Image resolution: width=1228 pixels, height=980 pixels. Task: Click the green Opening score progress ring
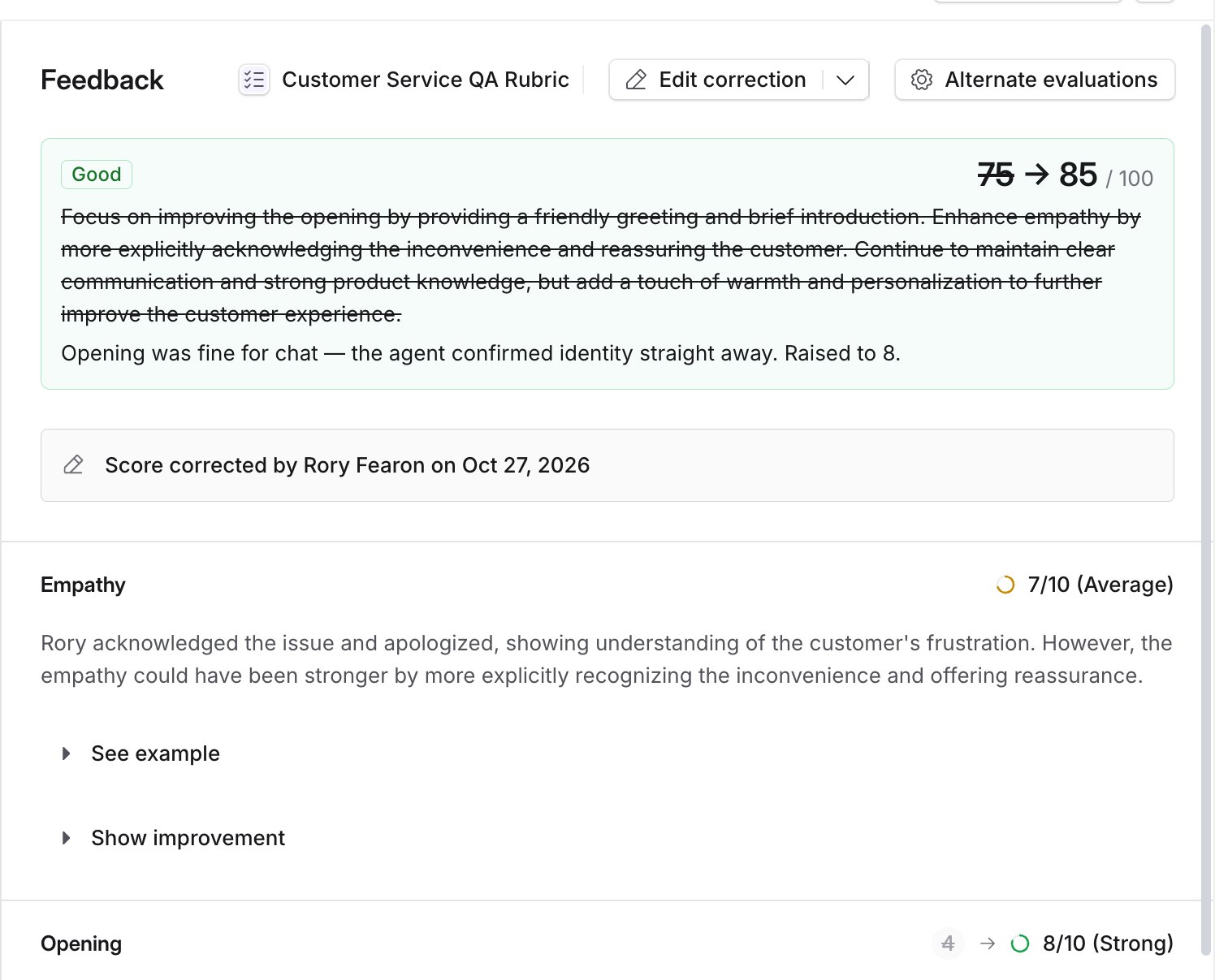(1020, 943)
